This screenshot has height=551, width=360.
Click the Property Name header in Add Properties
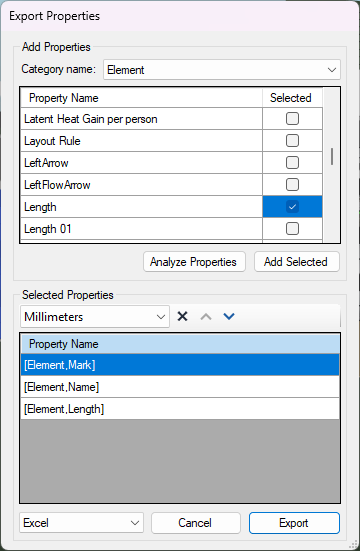point(141,98)
